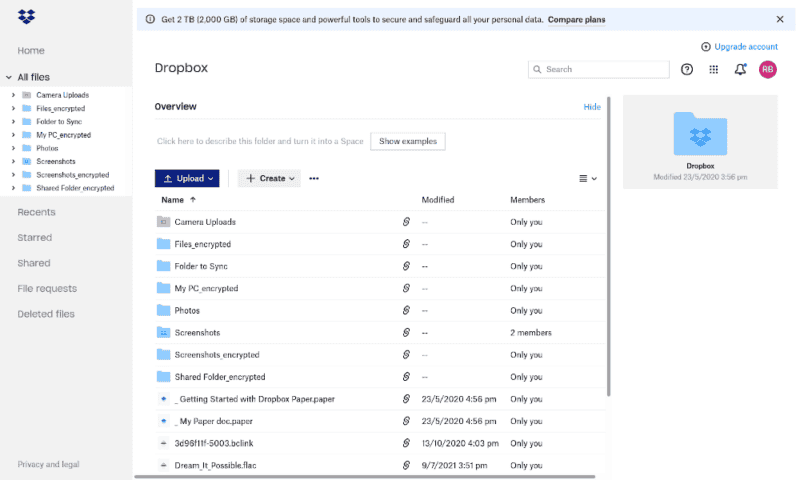Click the Search input field

(x=598, y=69)
